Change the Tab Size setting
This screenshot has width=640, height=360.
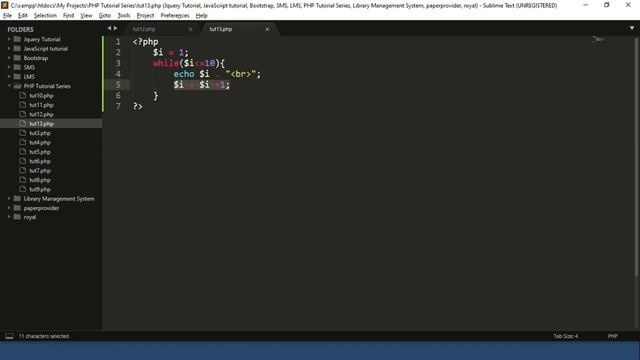tap(566, 336)
